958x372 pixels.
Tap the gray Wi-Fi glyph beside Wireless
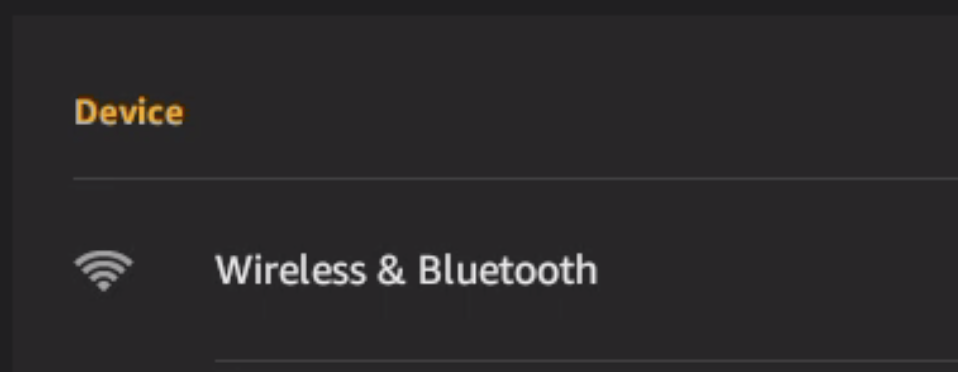(x=103, y=270)
